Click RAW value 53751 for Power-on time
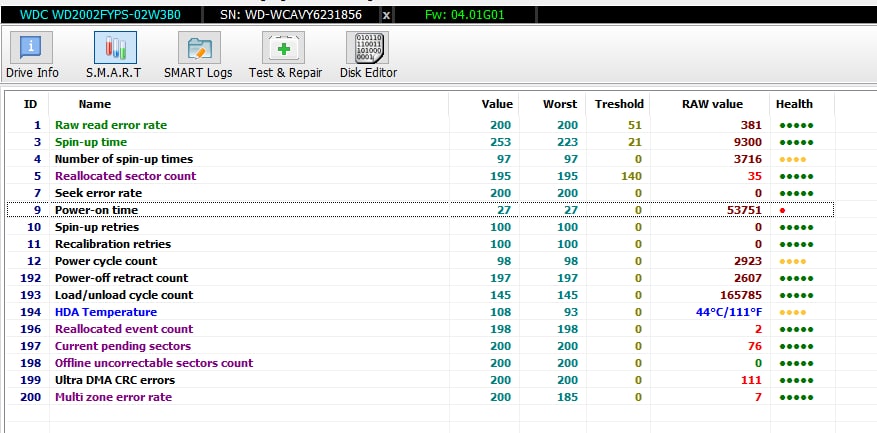 click(742, 210)
